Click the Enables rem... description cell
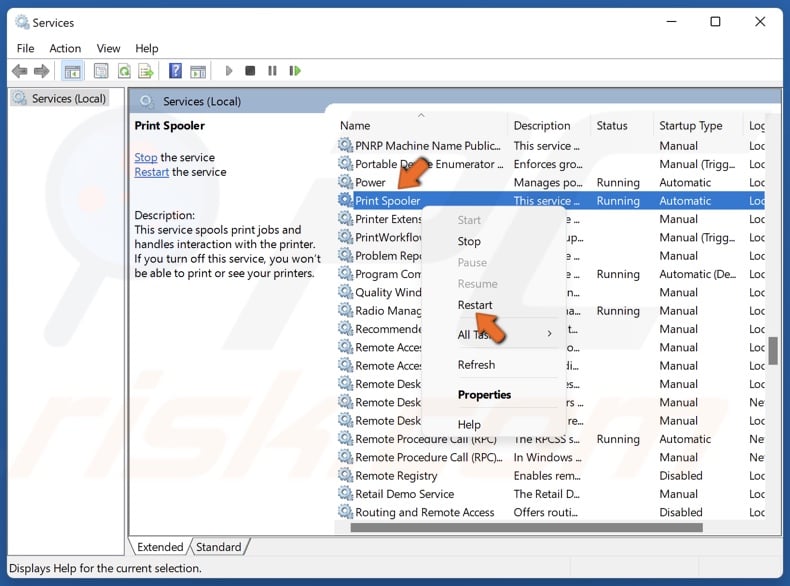The image size is (790, 586). (x=547, y=476)
